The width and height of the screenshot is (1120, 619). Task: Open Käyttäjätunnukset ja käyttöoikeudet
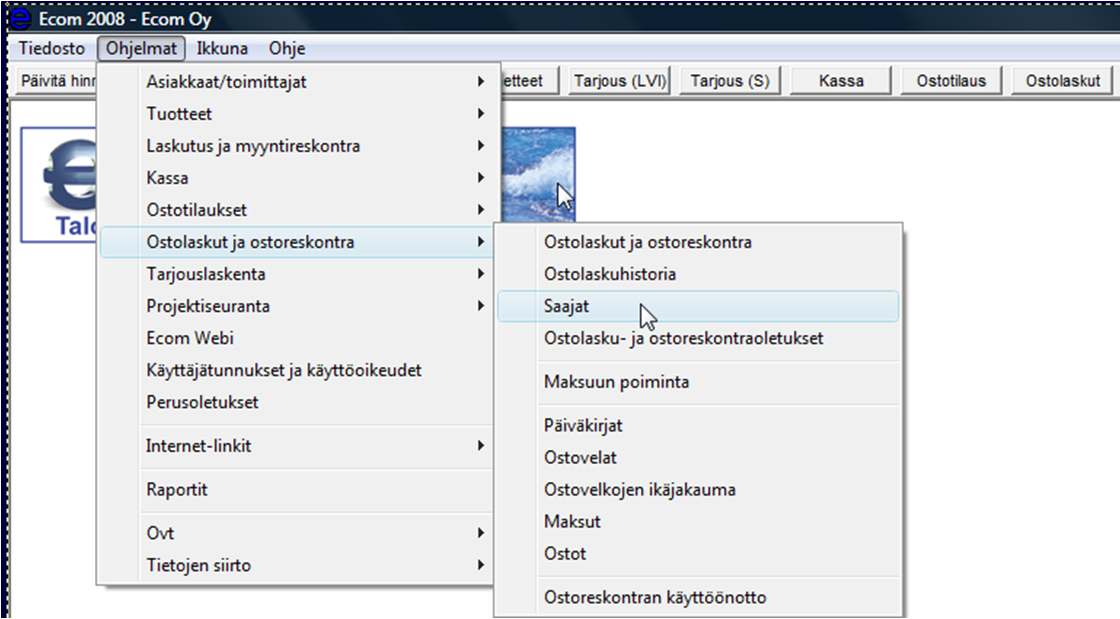(296, 370)
